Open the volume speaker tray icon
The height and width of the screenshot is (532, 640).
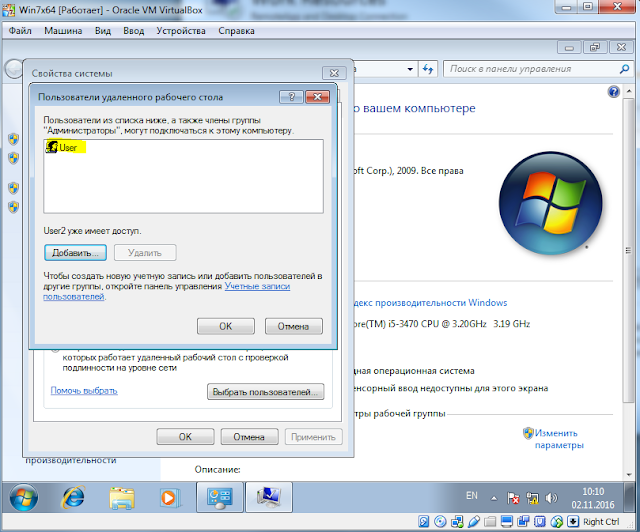[x=551, y=498]
